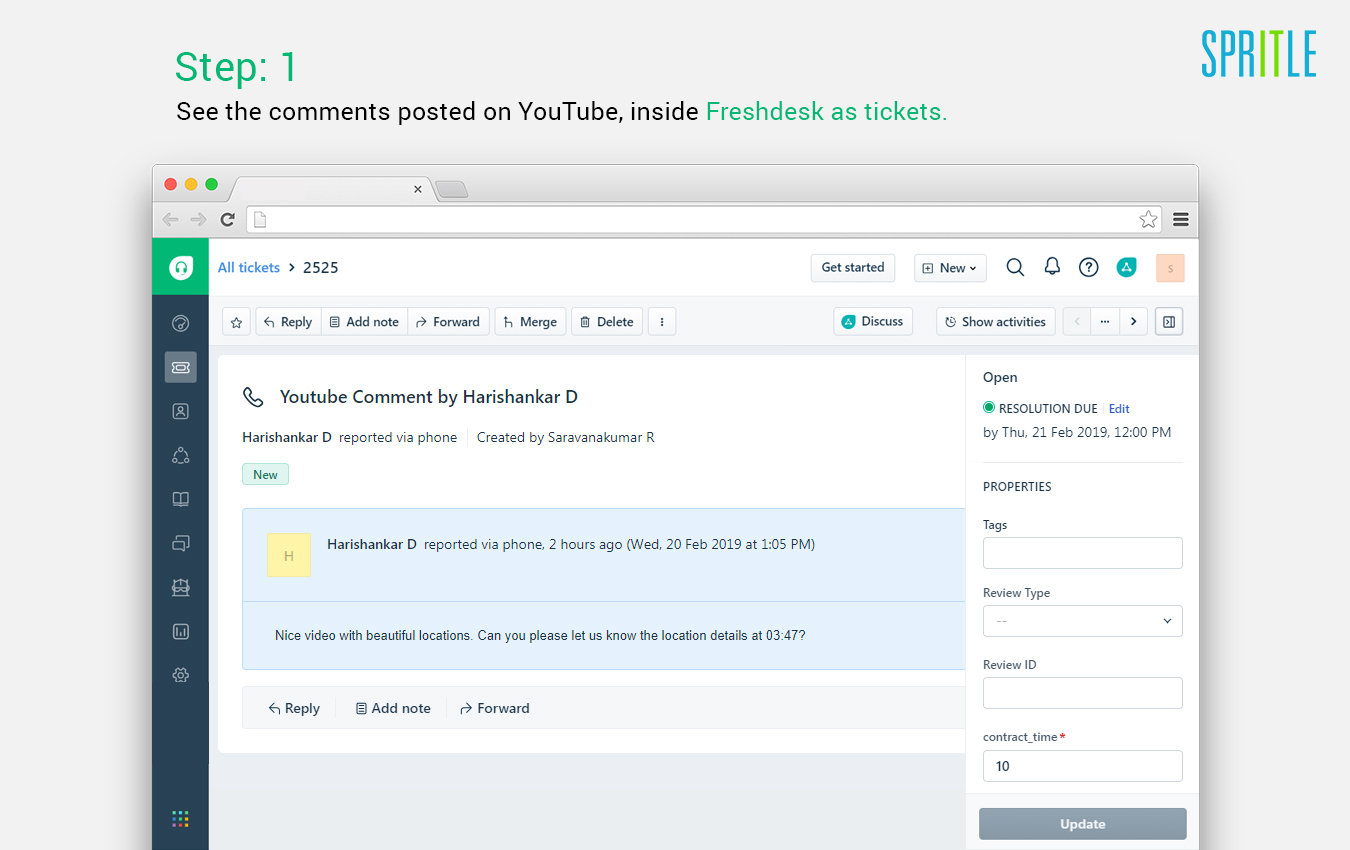Open a new browser tab
Image resolution: width=1350 pixels, height=850 pixels.
pos(452,189)
